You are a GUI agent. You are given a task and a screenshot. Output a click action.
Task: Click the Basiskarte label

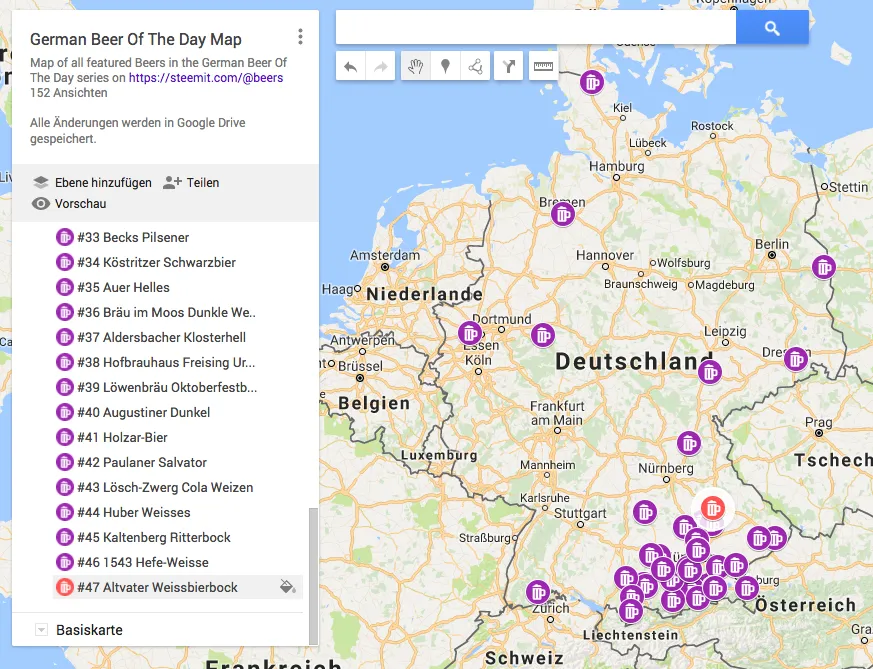click(89, 630)
